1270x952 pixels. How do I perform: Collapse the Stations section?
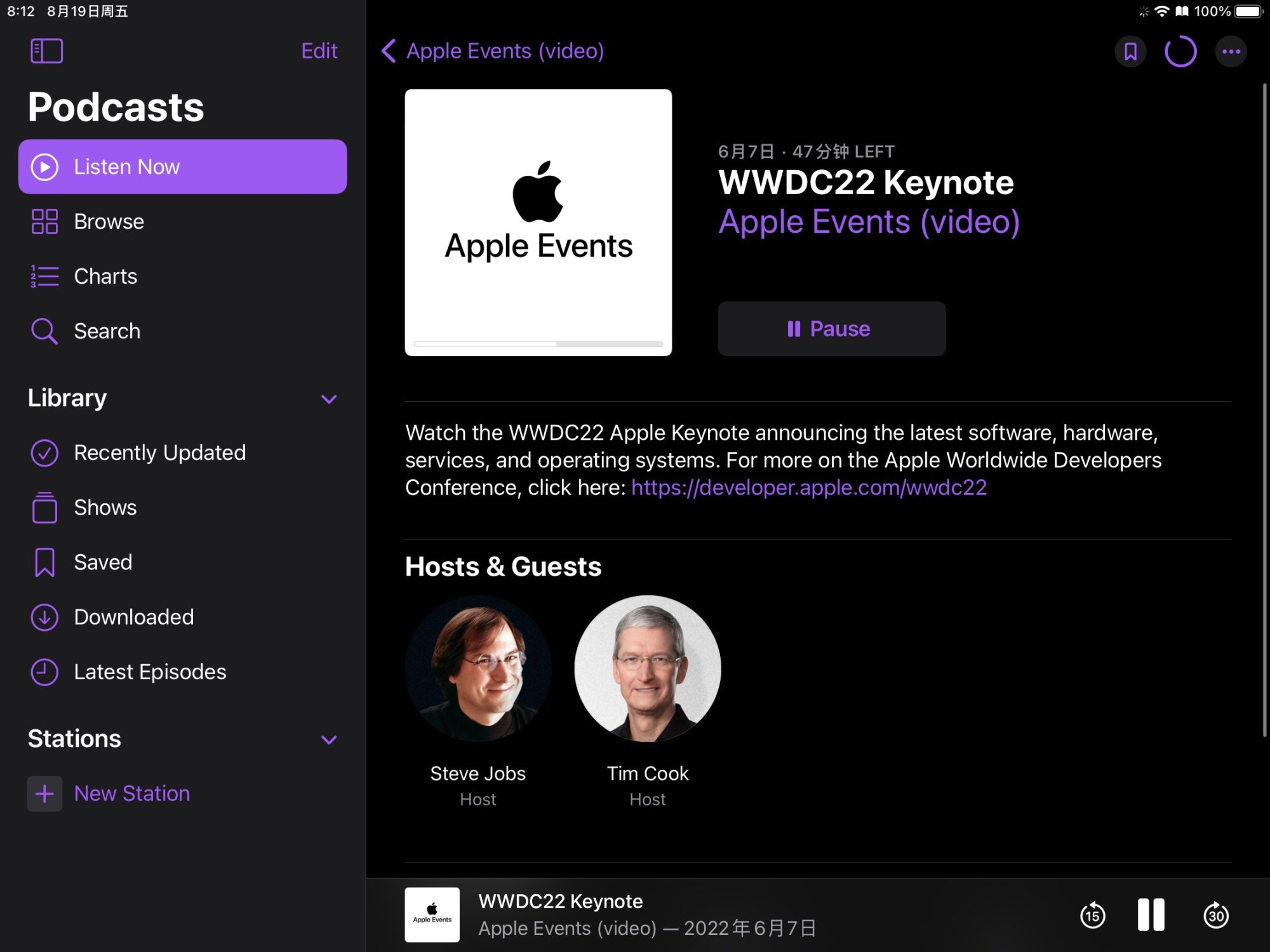tap(328, 740)
